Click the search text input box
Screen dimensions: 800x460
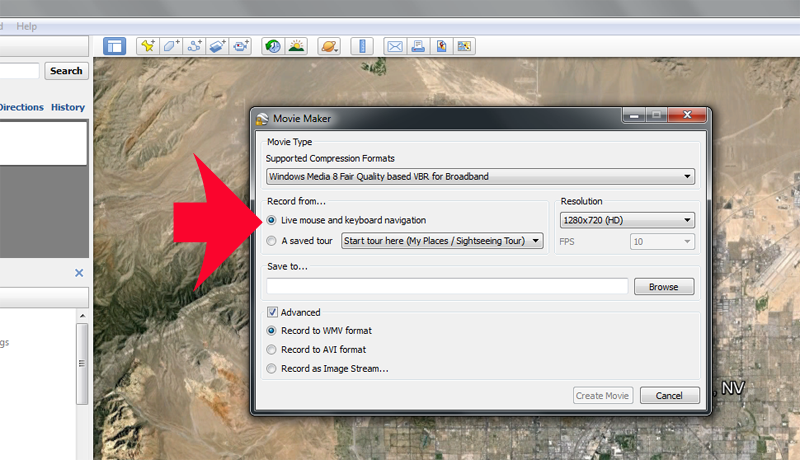coord(19,71)
